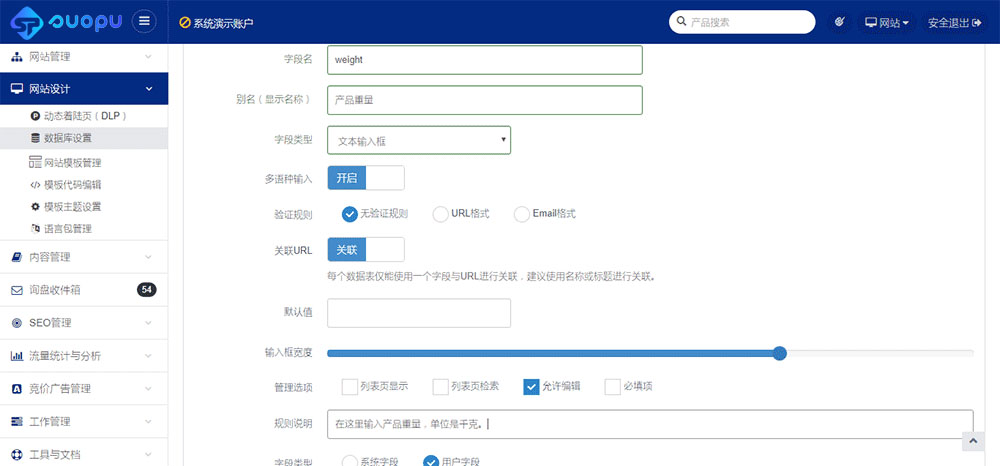Image resolution: width=1000 pixels, height=466 pixels.
Task: Expand the 流量统计与分析 chevron
Action: click(x=148, y=356)
